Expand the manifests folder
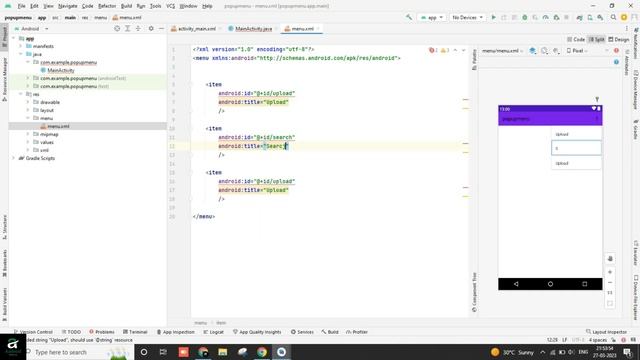The height and width of the screenshot is (360, 640). point(21,46)
